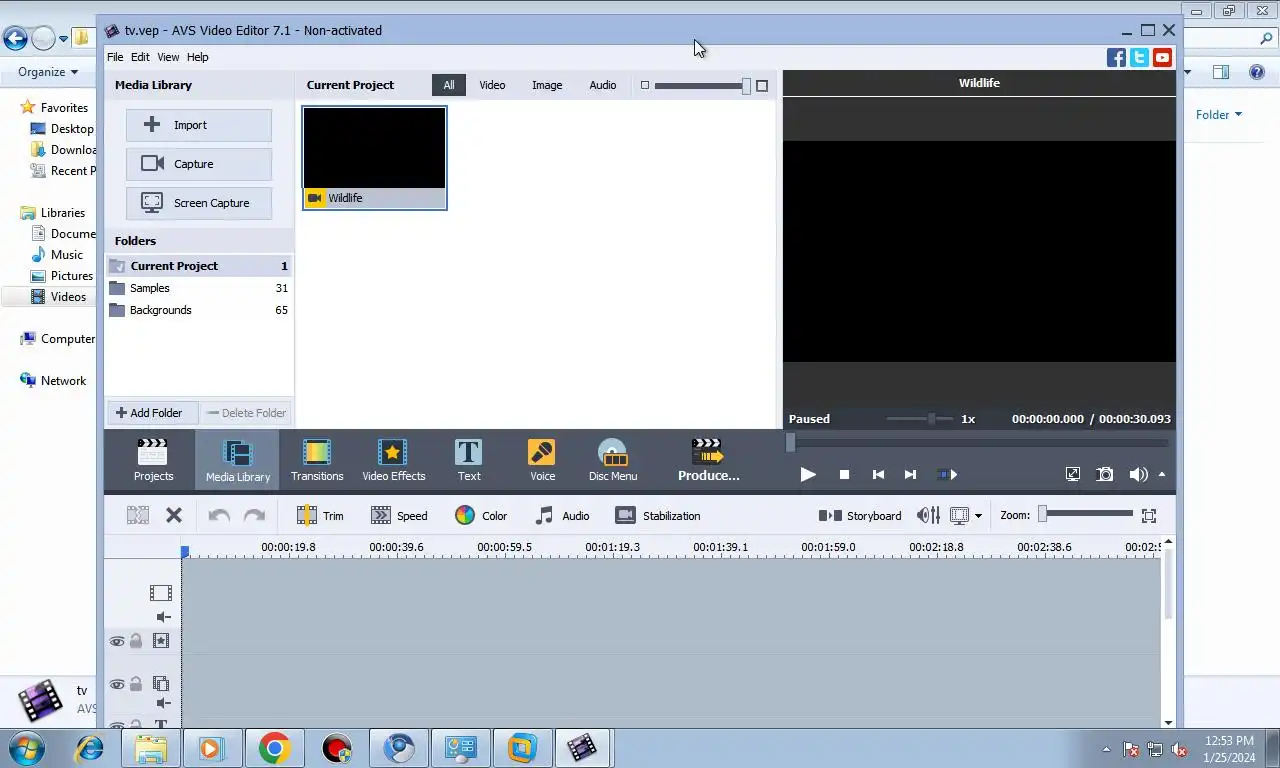Select the Wildlife video thumbnail
Image resolution: width=1280 pixels, height=768 pixels.
pyautogui.click(x=374, y=158)
